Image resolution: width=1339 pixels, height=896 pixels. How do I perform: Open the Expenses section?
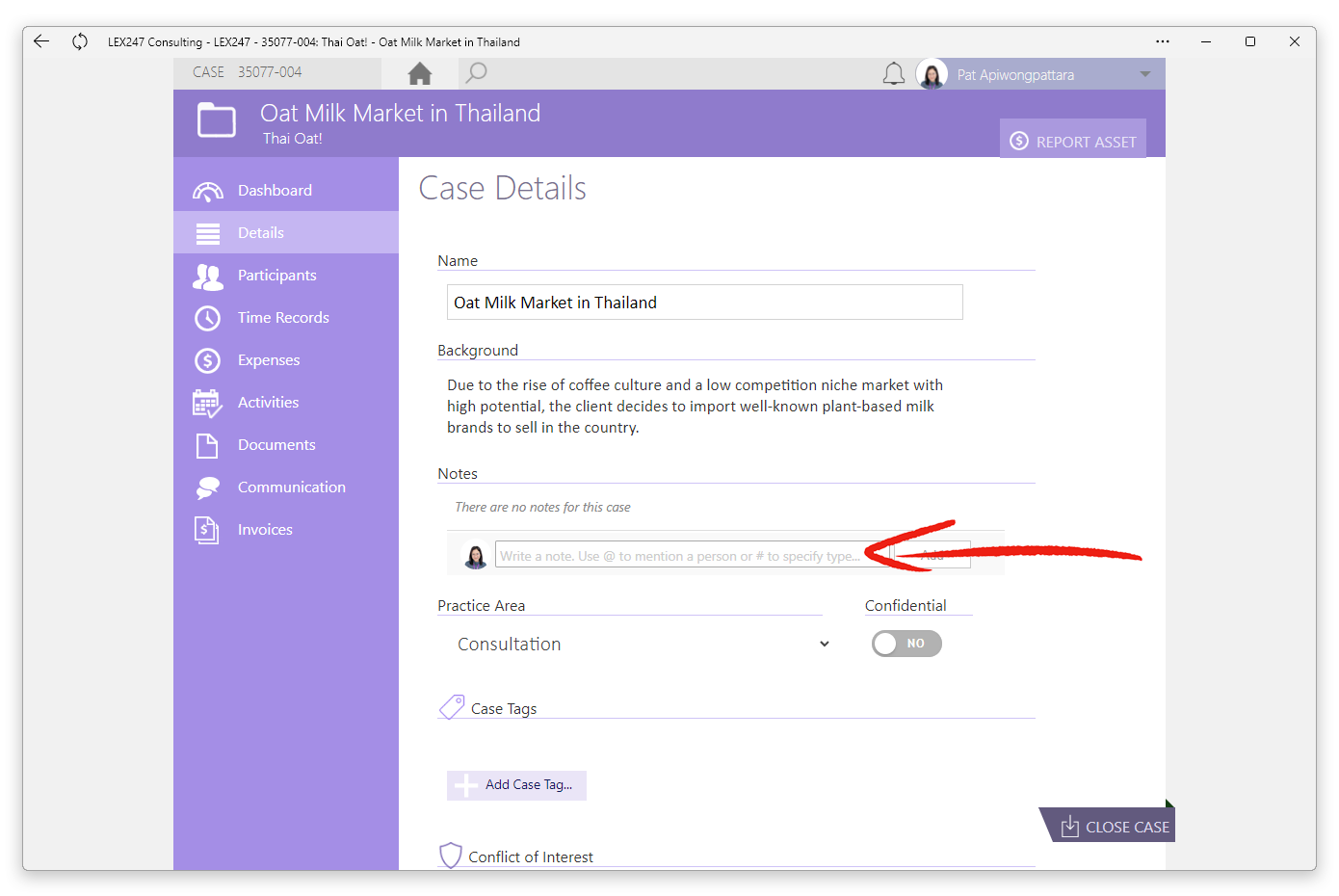(x=286, y=359)
